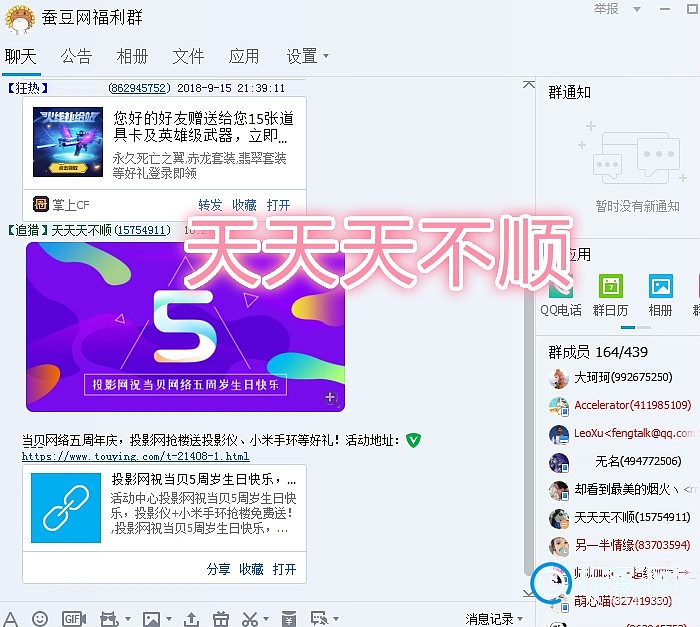This screenshot has width=700, height=627.
Task: Click the QQ number 15754911 in chat
Action: point(143,230)
